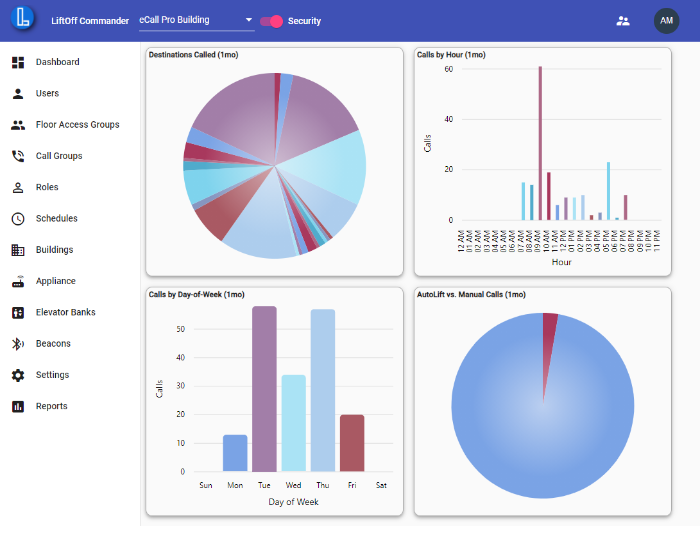Click the Floor Access Groups people icon
Image resolution: width=700 pixels, height=550 pixels.
point(18,125)
